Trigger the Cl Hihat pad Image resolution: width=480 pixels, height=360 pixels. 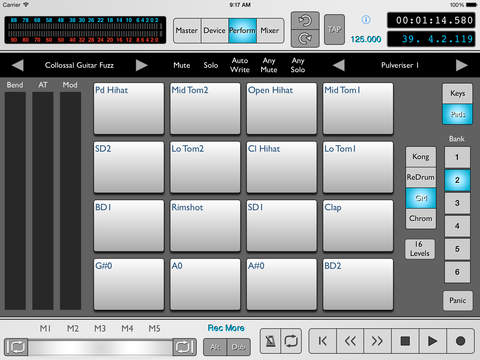pos(282,167)
